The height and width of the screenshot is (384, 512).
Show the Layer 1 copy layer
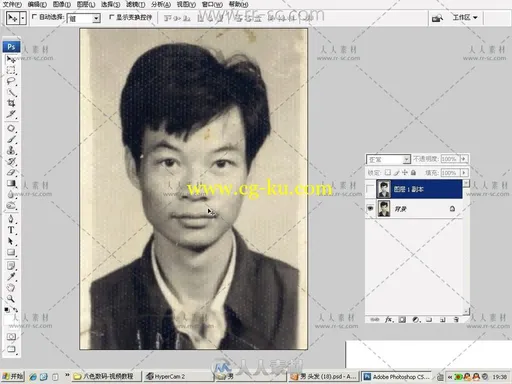(370, 189)
